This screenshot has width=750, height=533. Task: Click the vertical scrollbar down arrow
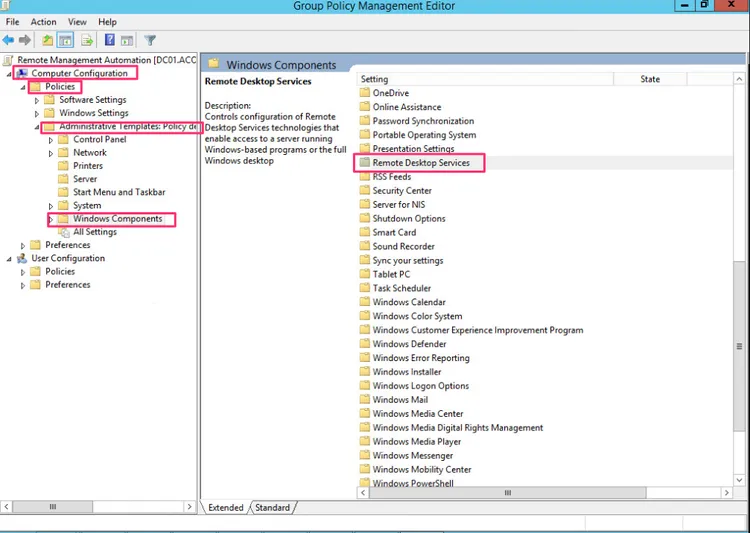[x=740, y=481]
